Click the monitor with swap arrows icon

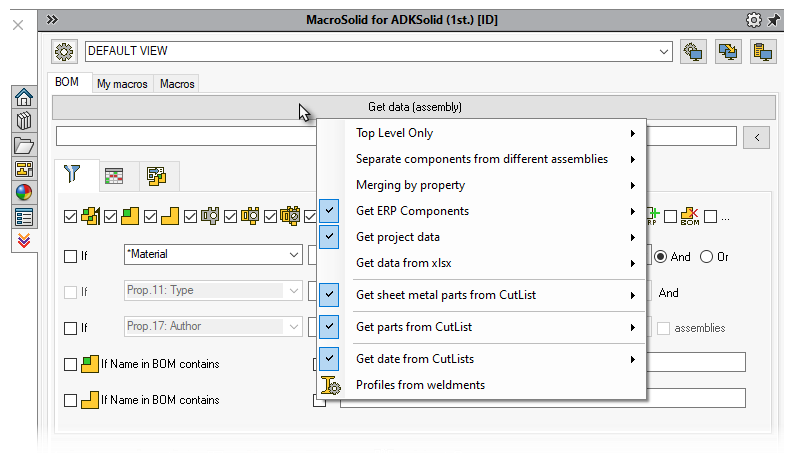[x=728, y=52]
